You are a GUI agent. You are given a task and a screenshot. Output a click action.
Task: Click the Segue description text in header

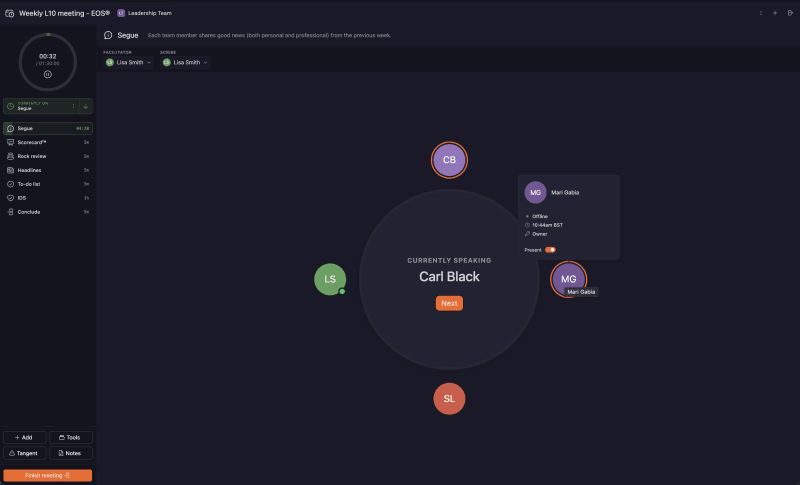[x=269, y=35]
